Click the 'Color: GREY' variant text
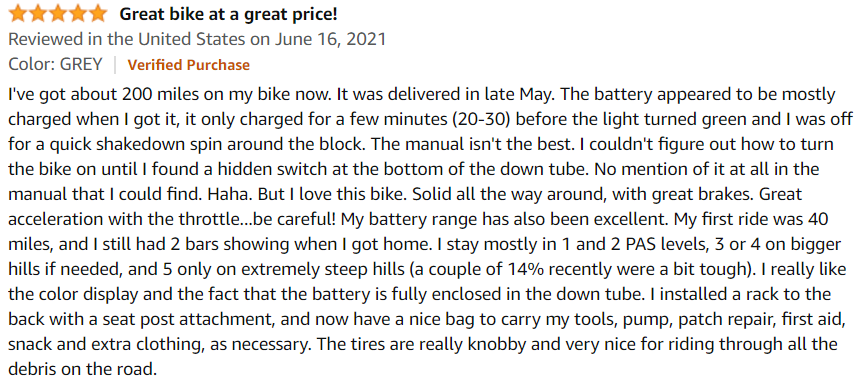Viewport: 864px width, 382px height. pyautogui.click(x=56, y=64)
